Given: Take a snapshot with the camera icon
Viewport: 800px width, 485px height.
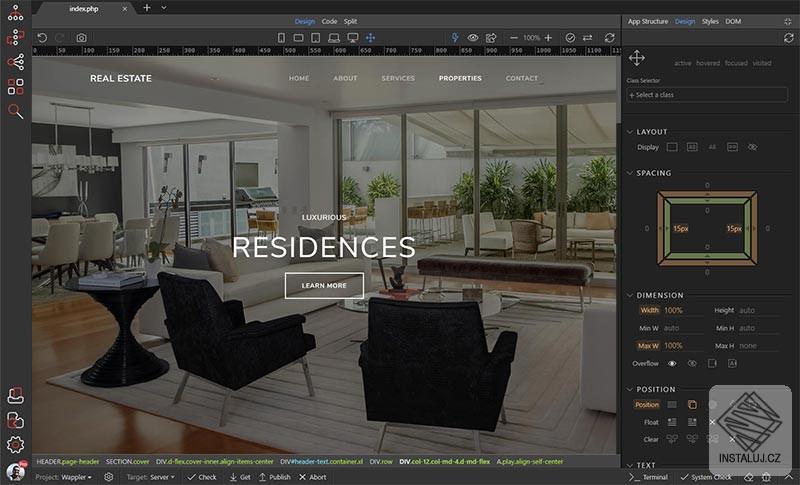Looking at the screenshot, I should pos(81,38).
